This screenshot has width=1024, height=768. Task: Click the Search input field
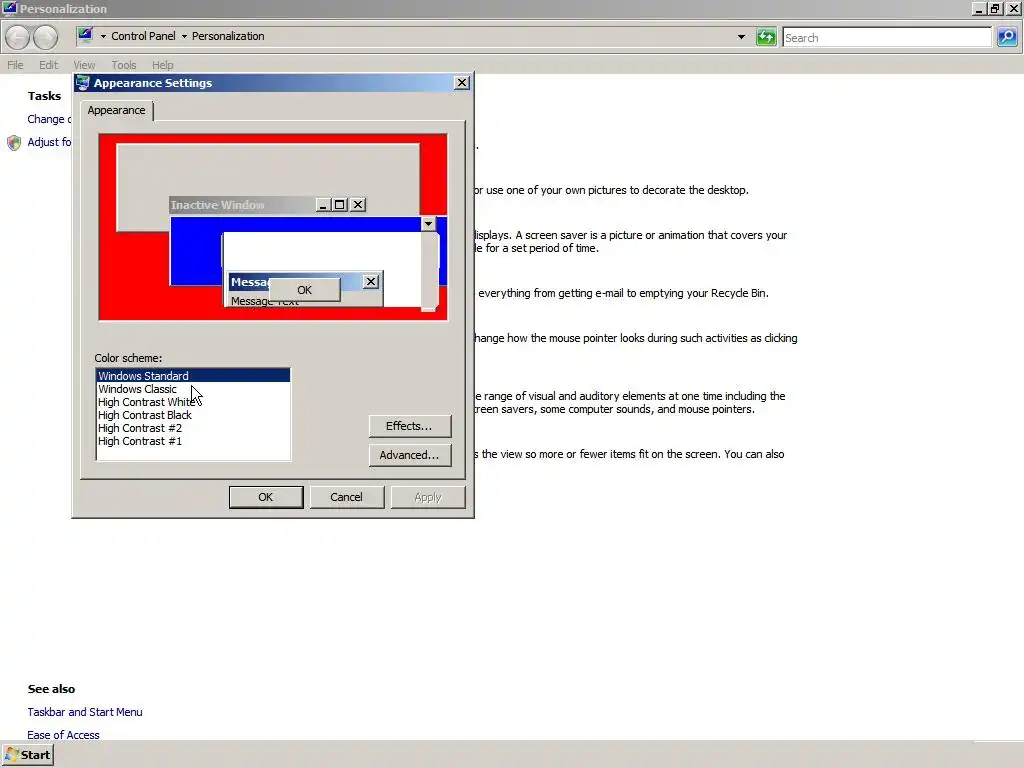[887, 37]
